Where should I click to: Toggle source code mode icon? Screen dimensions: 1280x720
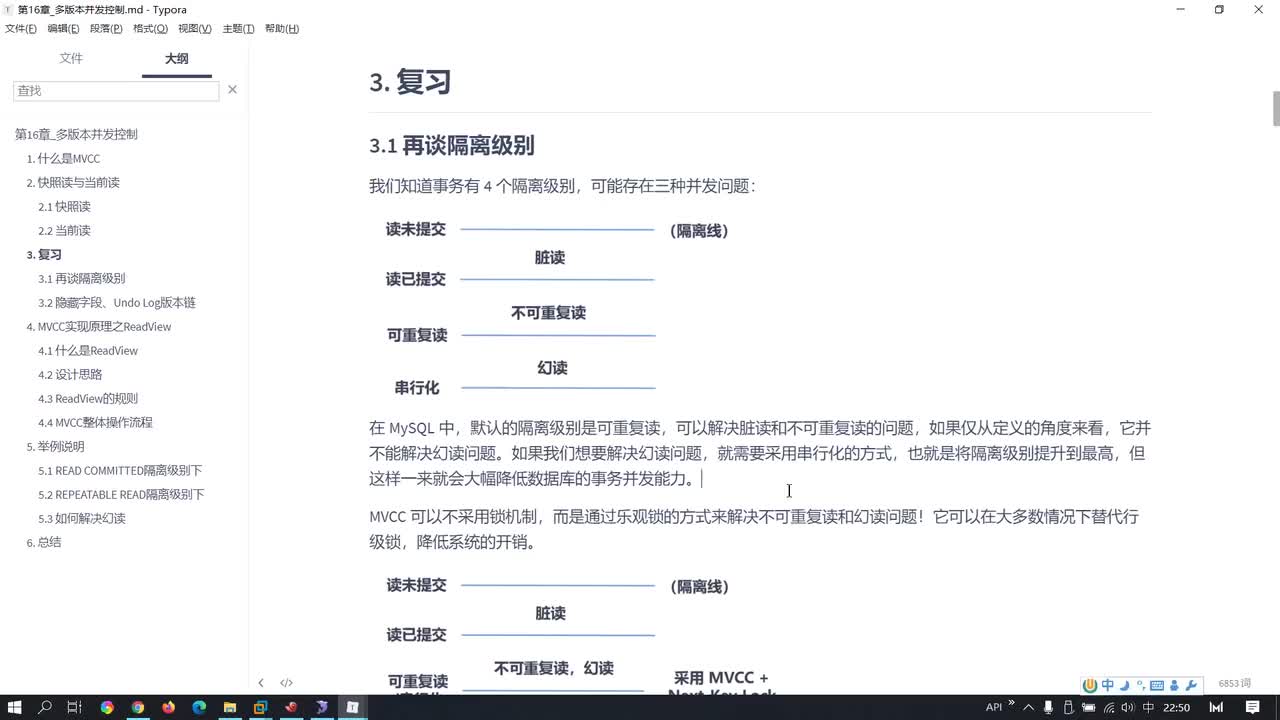(x=286, y=683)
